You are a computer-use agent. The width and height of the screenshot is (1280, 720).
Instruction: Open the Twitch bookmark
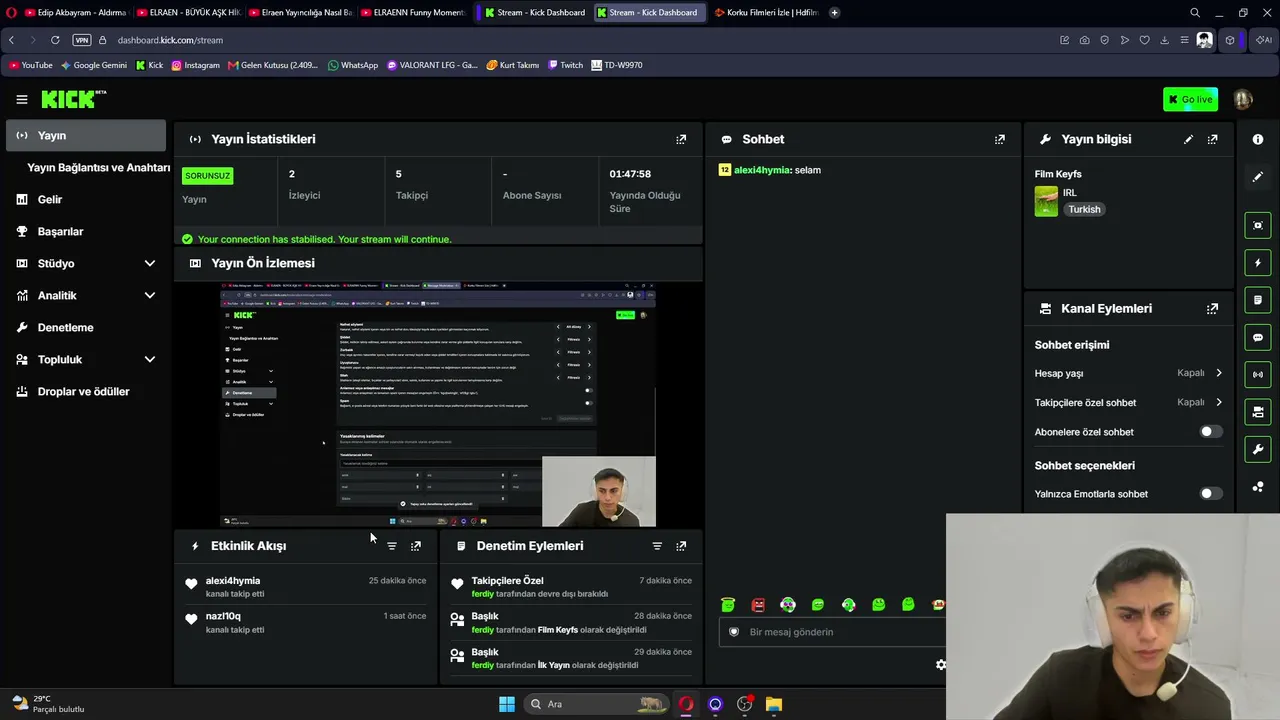tap(565, 65)
